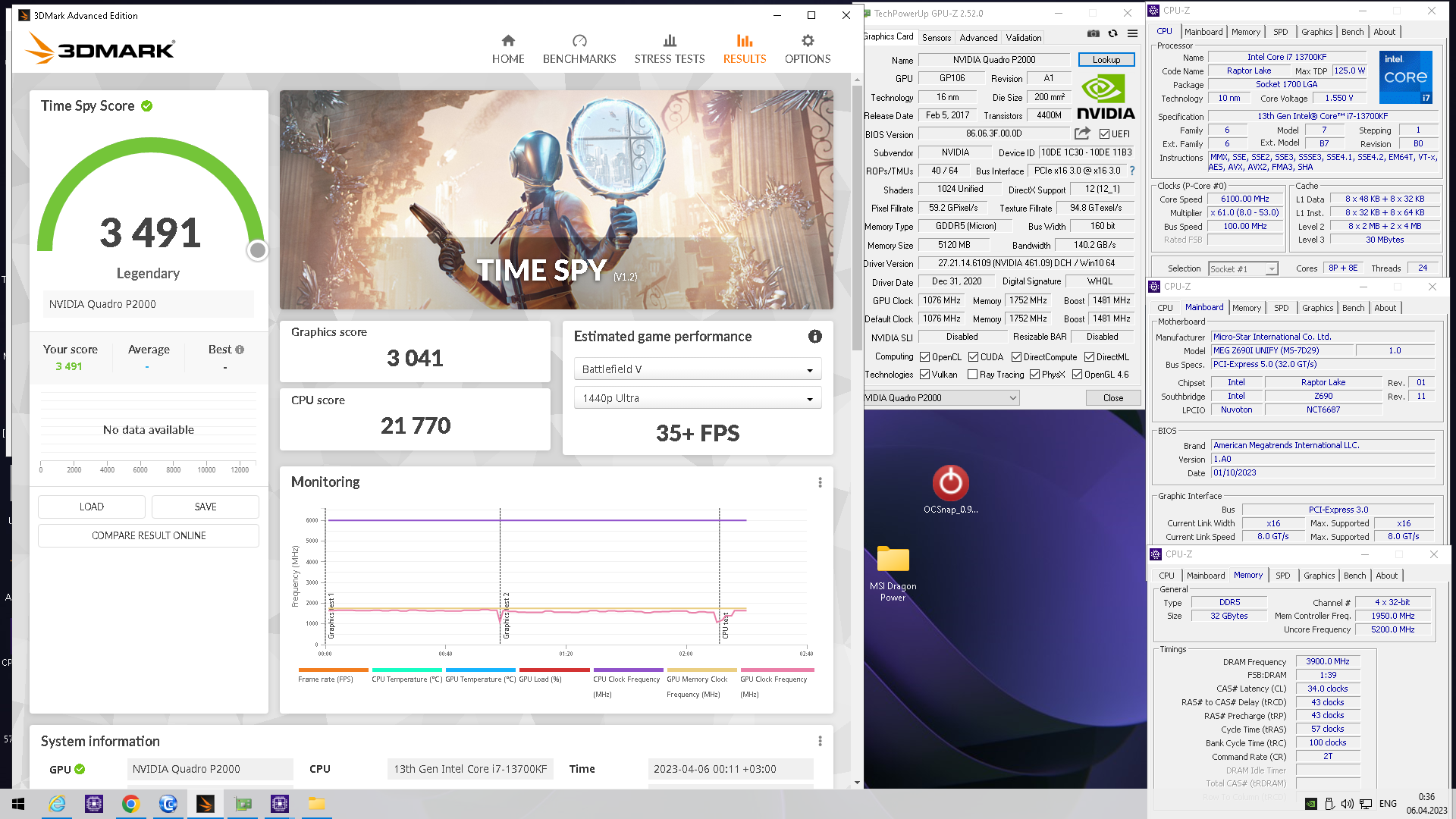1456x819 pixels.
Task: Open Battlefield V game dropdown
Action: coord(698,369)
